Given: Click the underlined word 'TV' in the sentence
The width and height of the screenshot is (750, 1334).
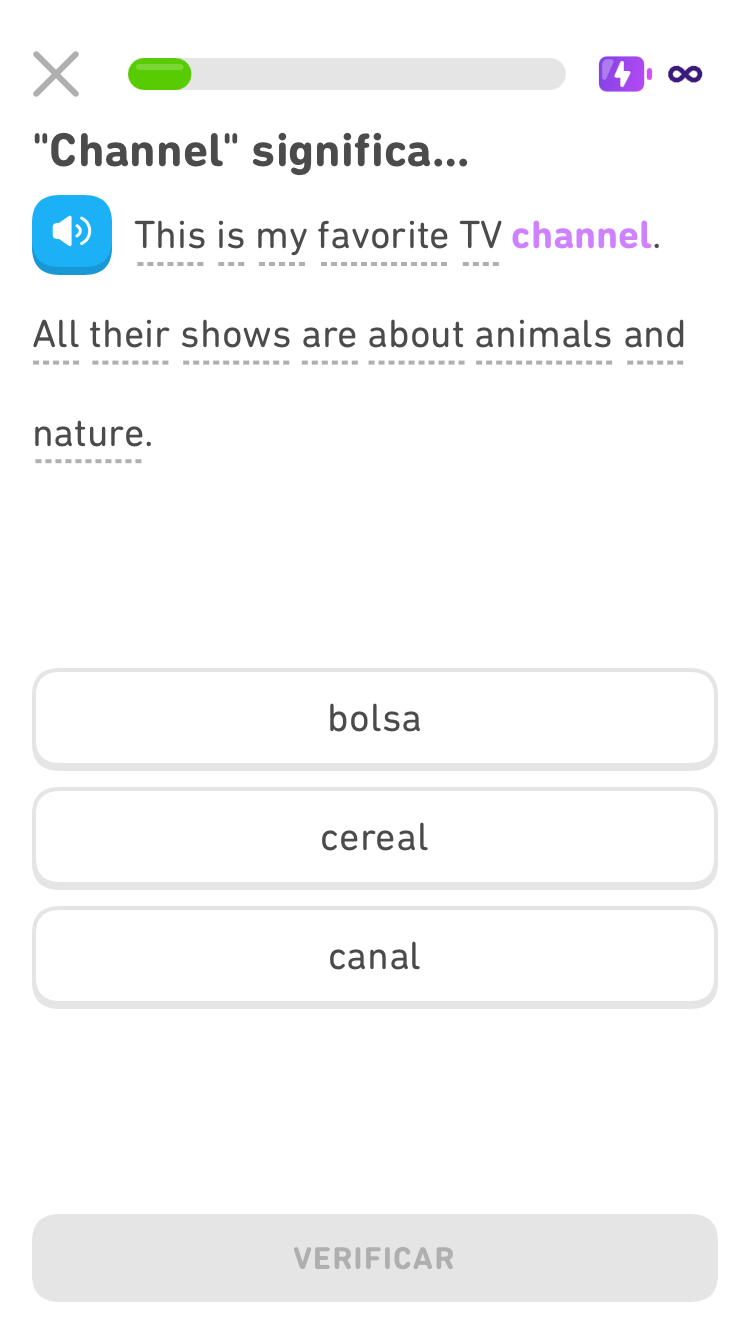Looking at the screenshot, I should 481,235.
